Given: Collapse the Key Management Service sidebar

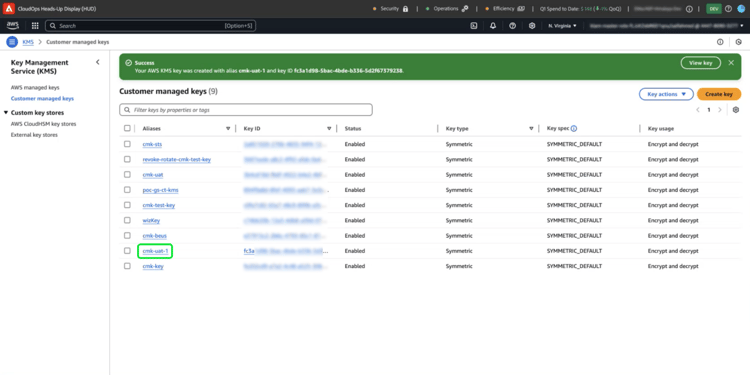Looking at the screenshot, I should [98, 62].
